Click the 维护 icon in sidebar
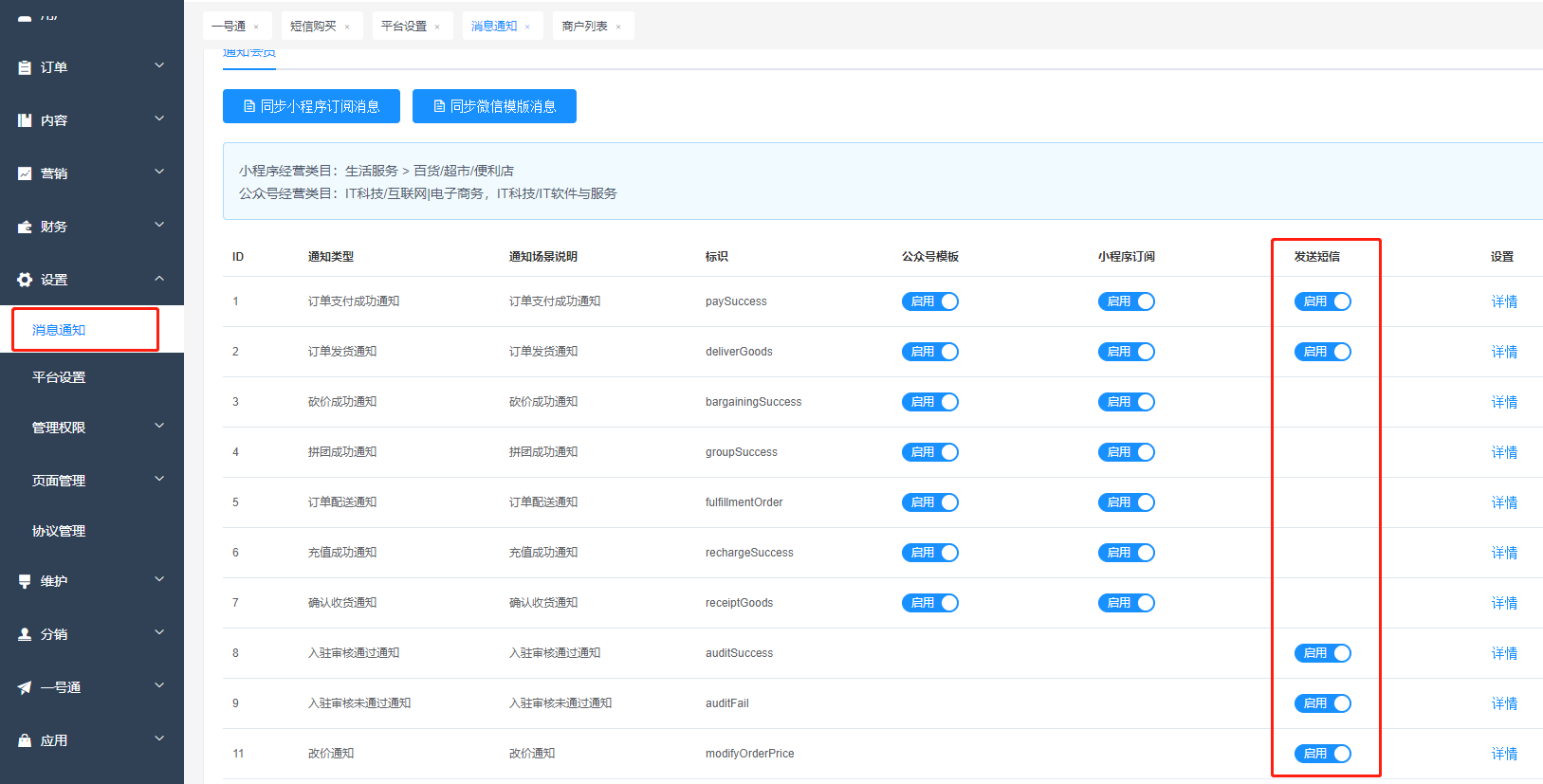 click(25, 581)
